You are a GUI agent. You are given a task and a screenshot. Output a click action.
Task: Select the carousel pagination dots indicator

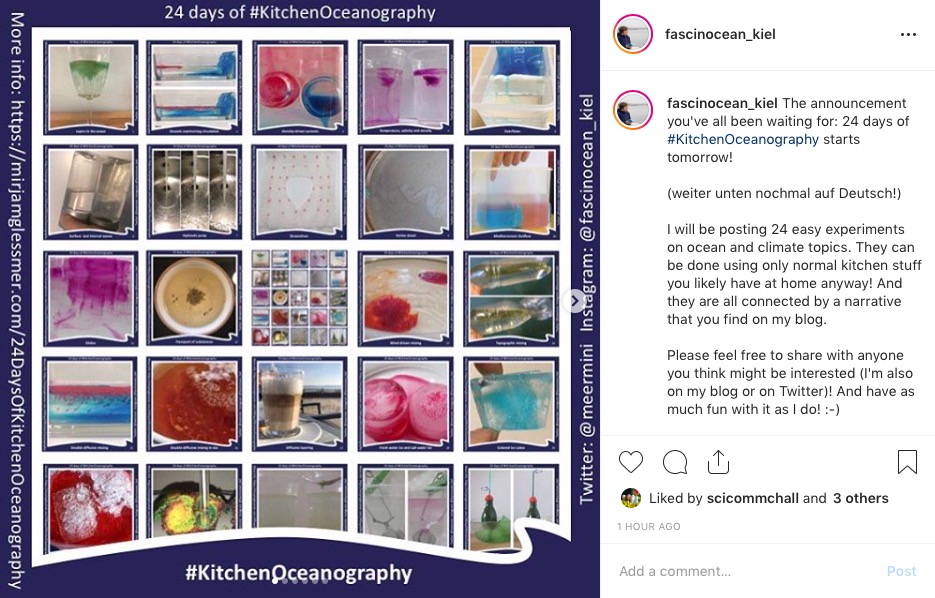[x=301, y=580]
